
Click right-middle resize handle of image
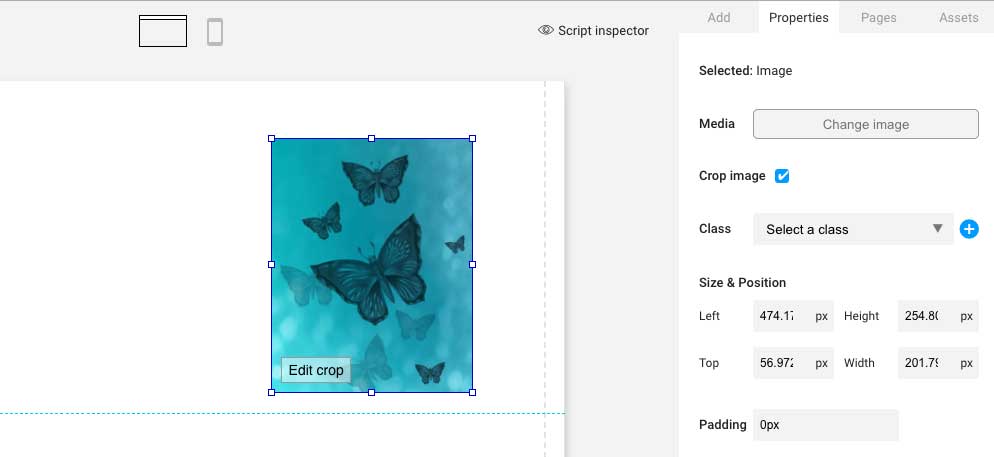click(x=472, y=265)
